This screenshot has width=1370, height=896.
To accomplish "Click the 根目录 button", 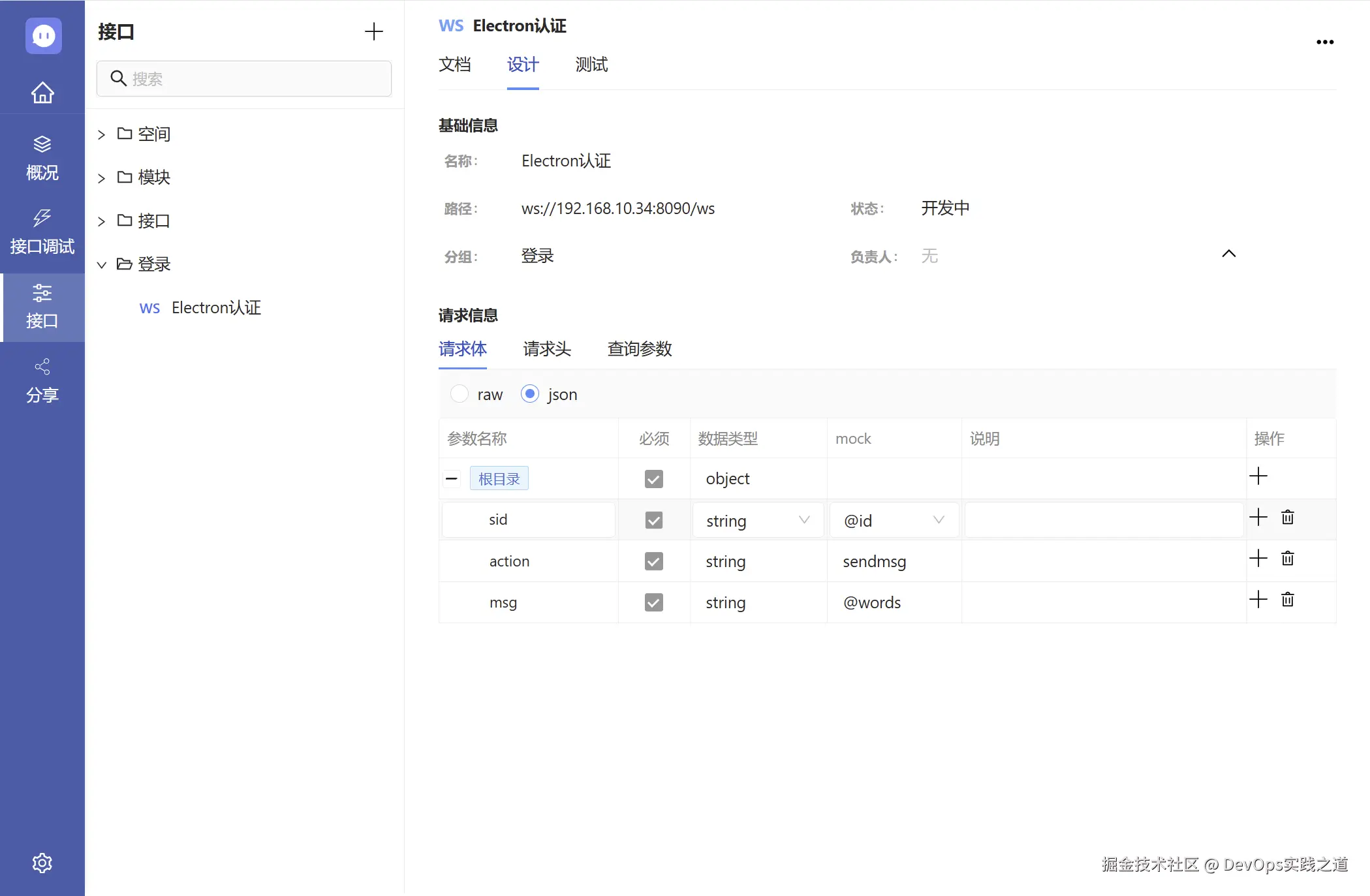I will (499, 478).
